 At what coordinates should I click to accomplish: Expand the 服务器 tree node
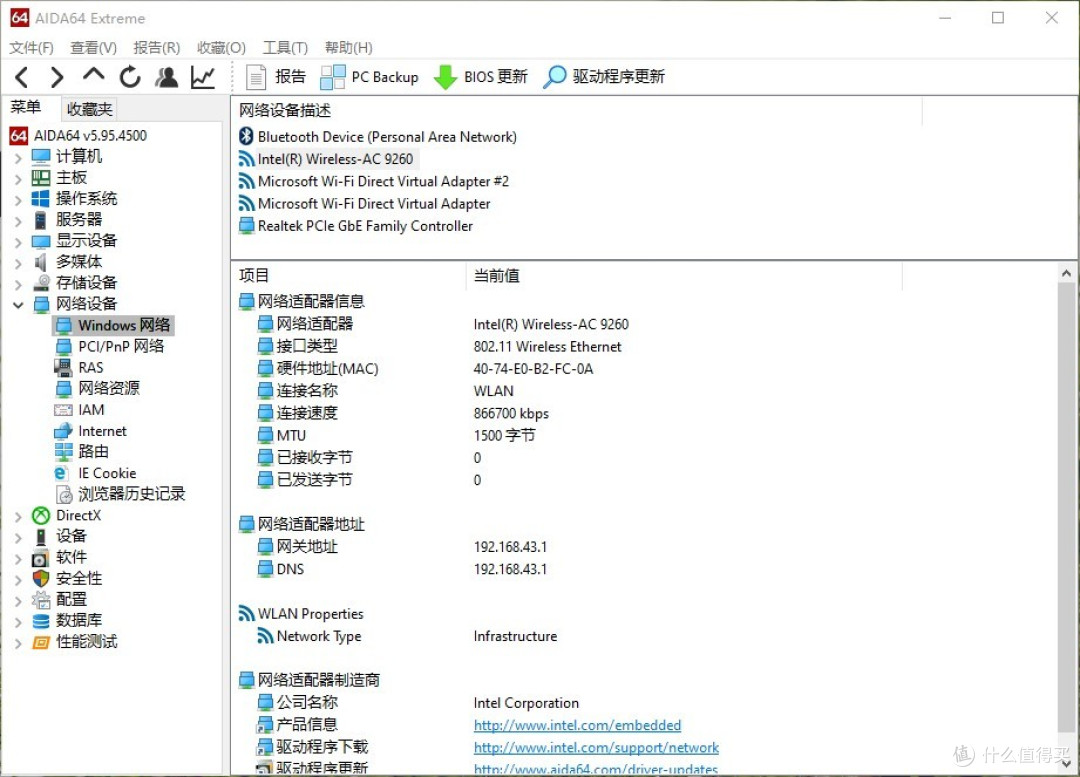(19, 220)
